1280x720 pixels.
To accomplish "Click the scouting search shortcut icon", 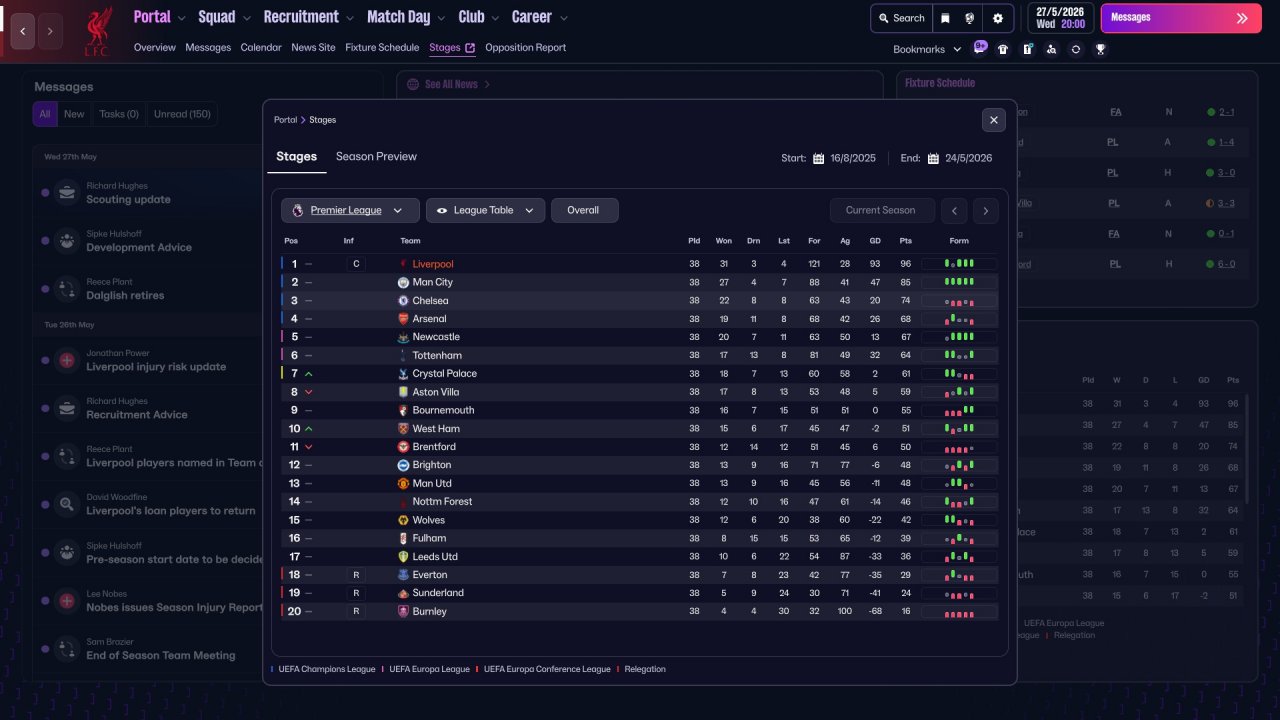I will pyautogui.click(x=1051, y=49).
